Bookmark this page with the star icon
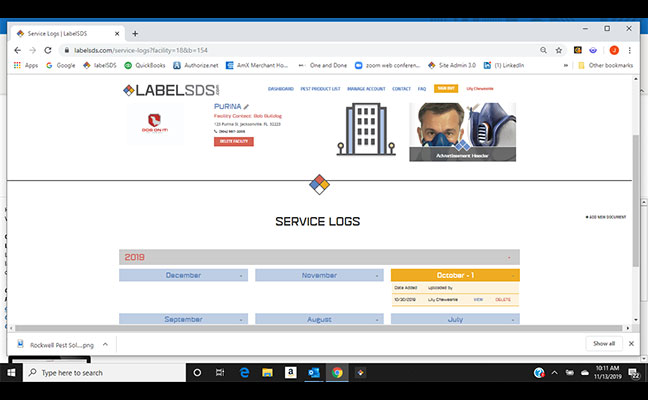Image resolution: width=648 pixels, height=400 pixels. [x=559, y=50]
